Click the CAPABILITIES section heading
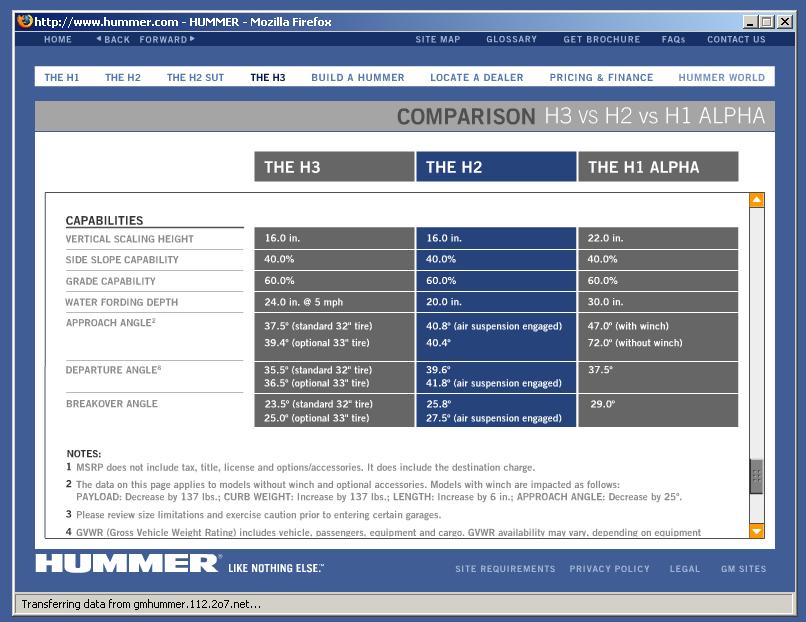806x622 pixels. point(104,221)
